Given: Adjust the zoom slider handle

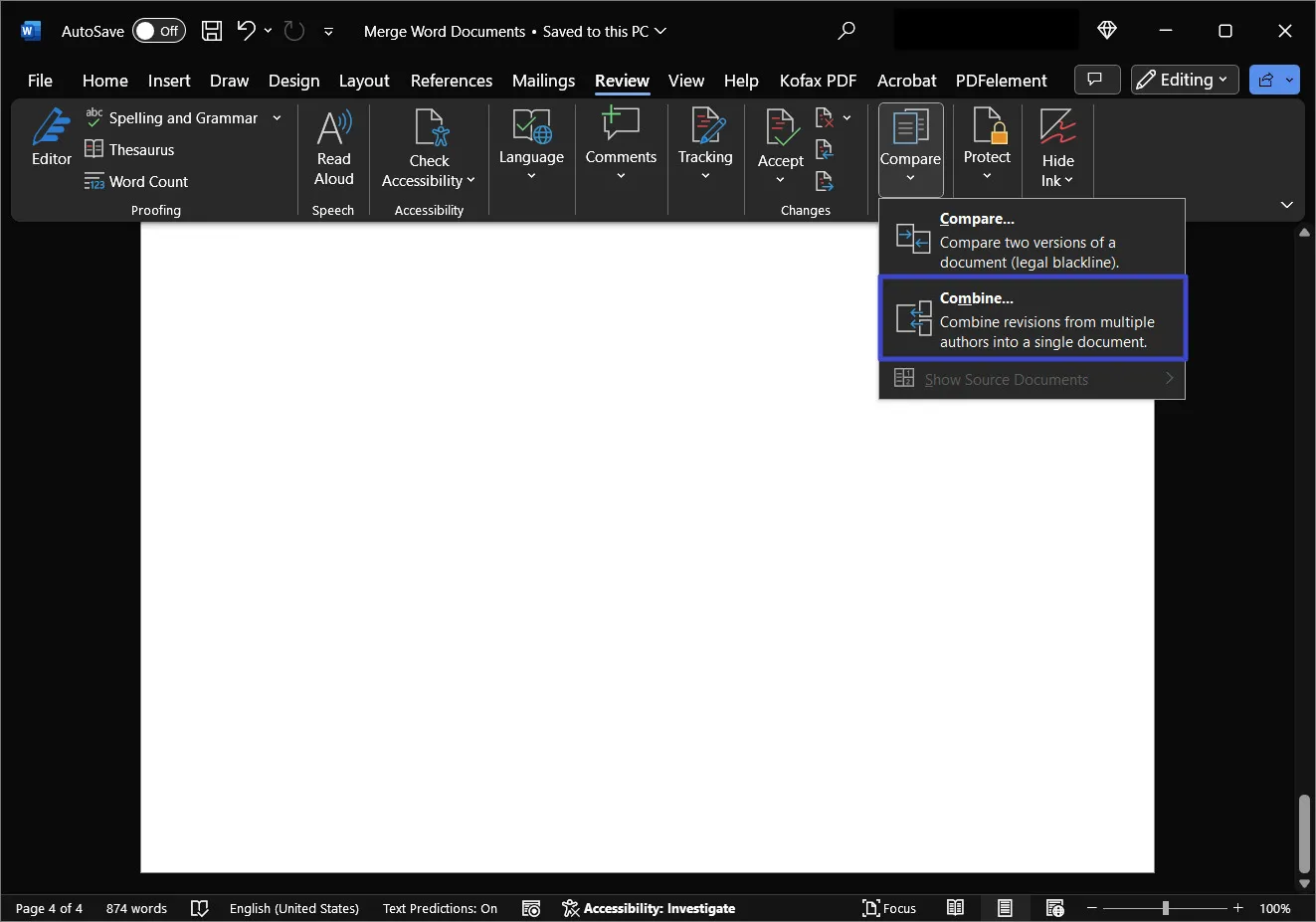Looking at the screenshot, I should [1165, 908].
